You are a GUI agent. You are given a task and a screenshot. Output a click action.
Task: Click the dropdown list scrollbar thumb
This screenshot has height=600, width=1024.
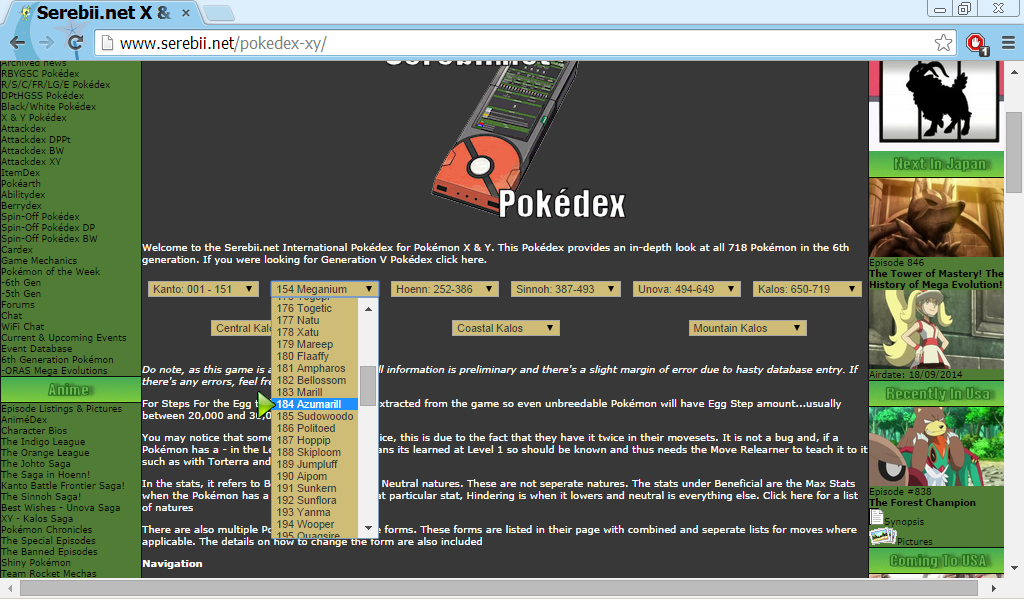[368, 385]
